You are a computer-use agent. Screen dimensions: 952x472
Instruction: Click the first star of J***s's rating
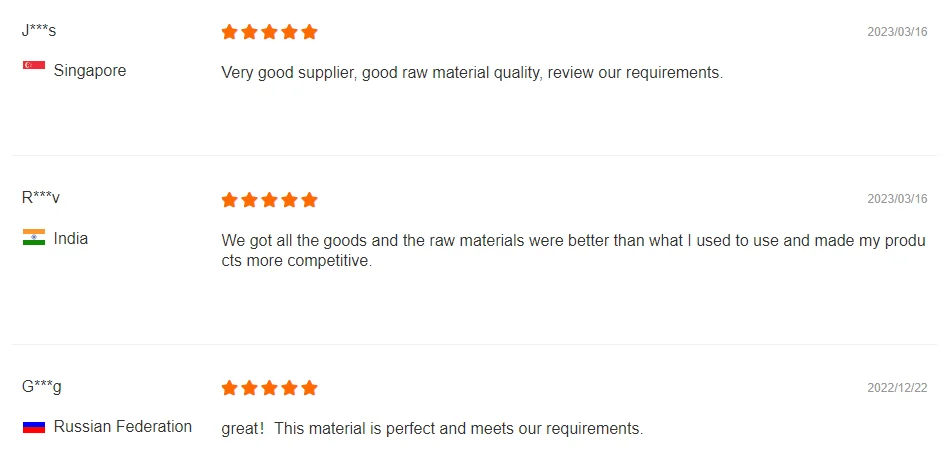point(230,32)
